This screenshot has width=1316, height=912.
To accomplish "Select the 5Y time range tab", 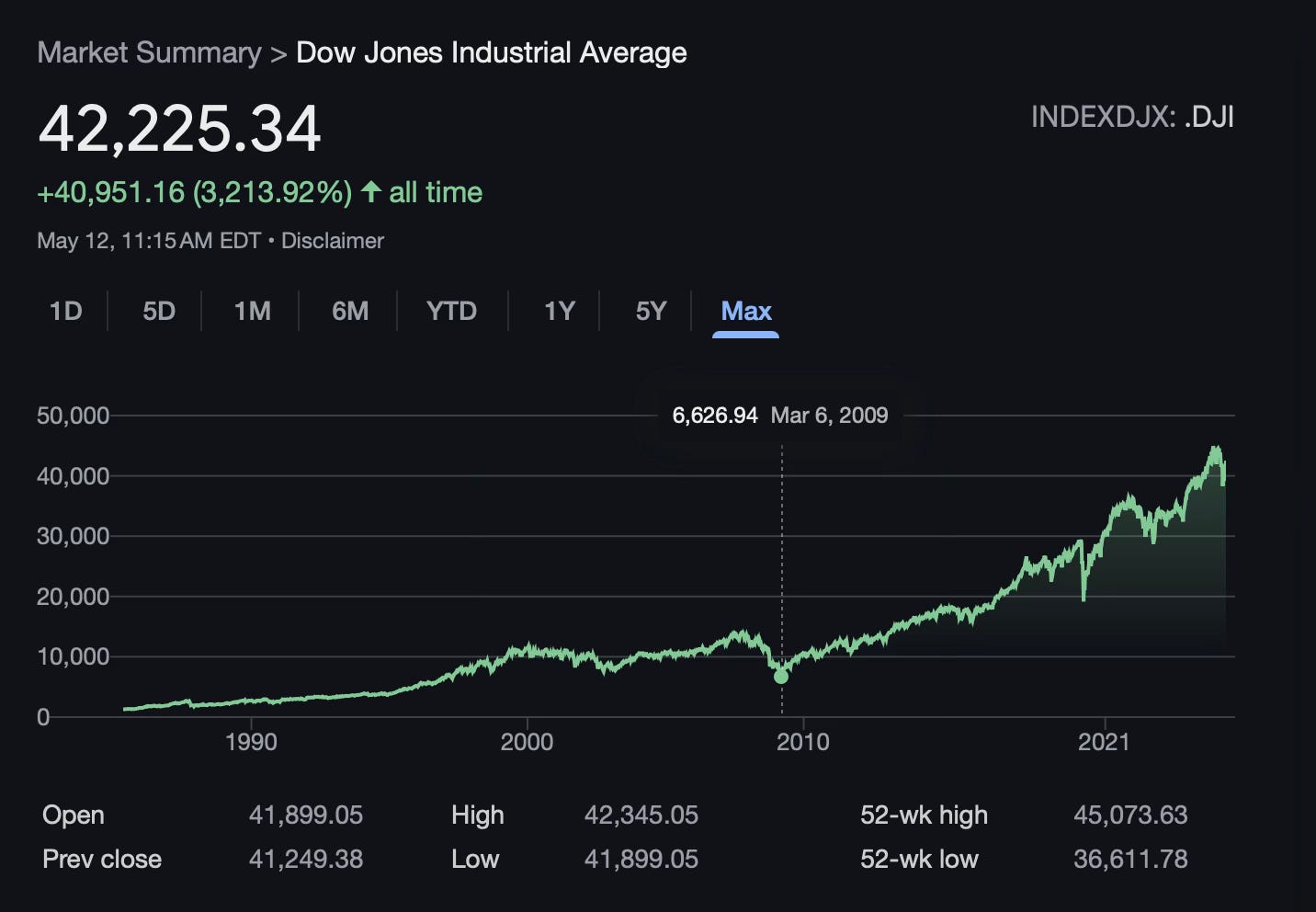I will coord(651,311).
